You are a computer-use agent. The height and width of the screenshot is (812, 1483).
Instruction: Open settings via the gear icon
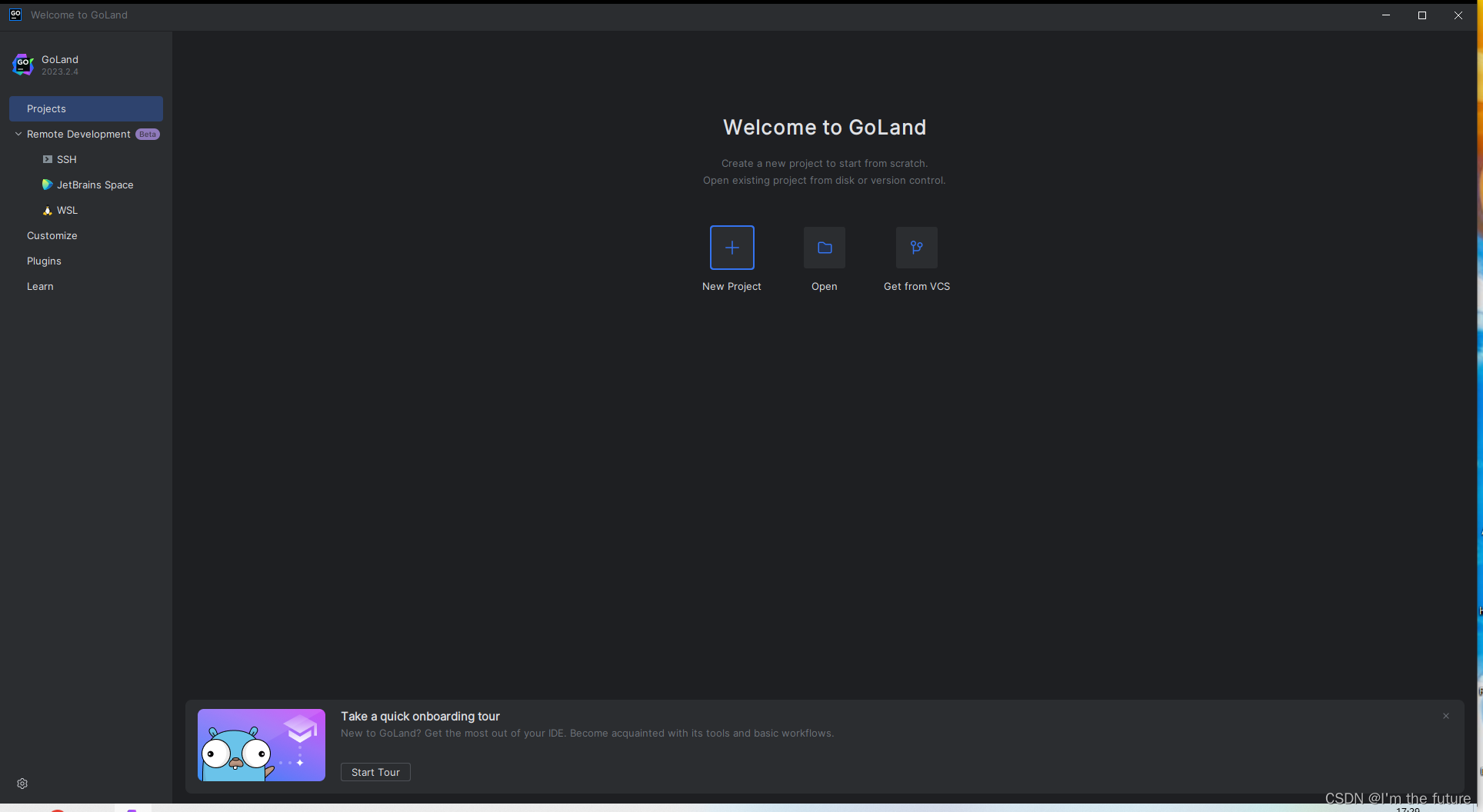pyautogui.click(x=22, y=784)
